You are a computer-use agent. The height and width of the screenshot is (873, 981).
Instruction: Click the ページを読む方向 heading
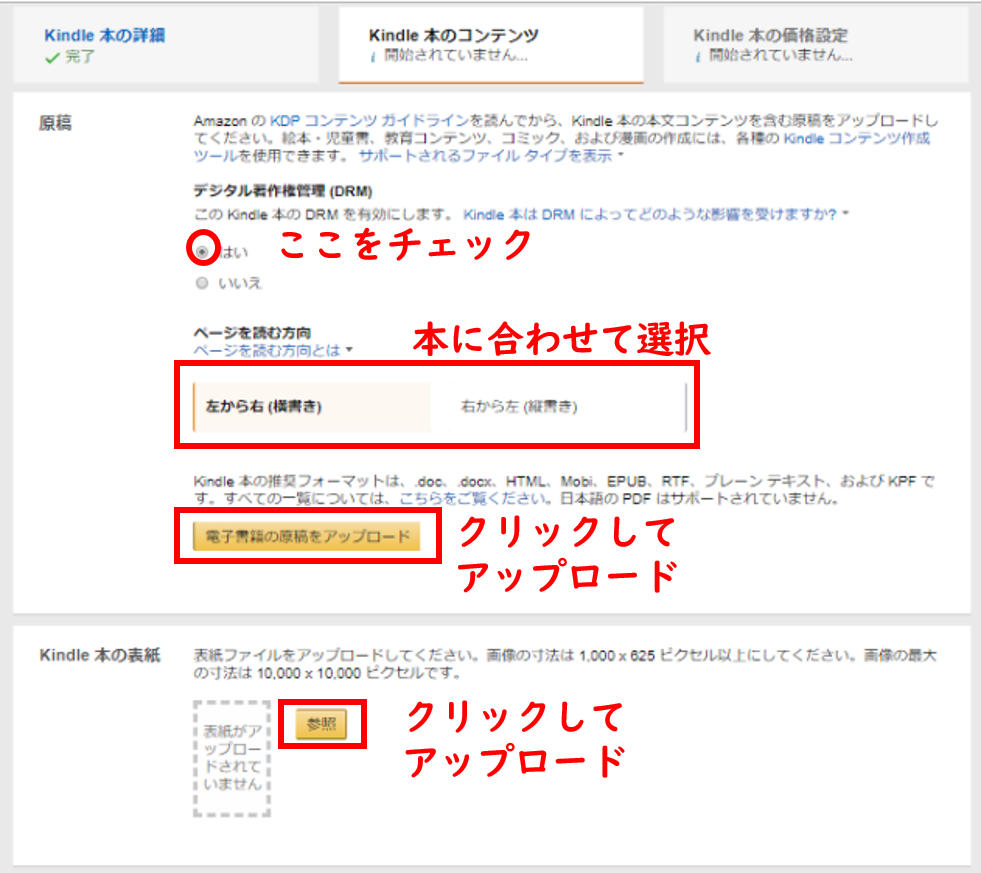253,332
